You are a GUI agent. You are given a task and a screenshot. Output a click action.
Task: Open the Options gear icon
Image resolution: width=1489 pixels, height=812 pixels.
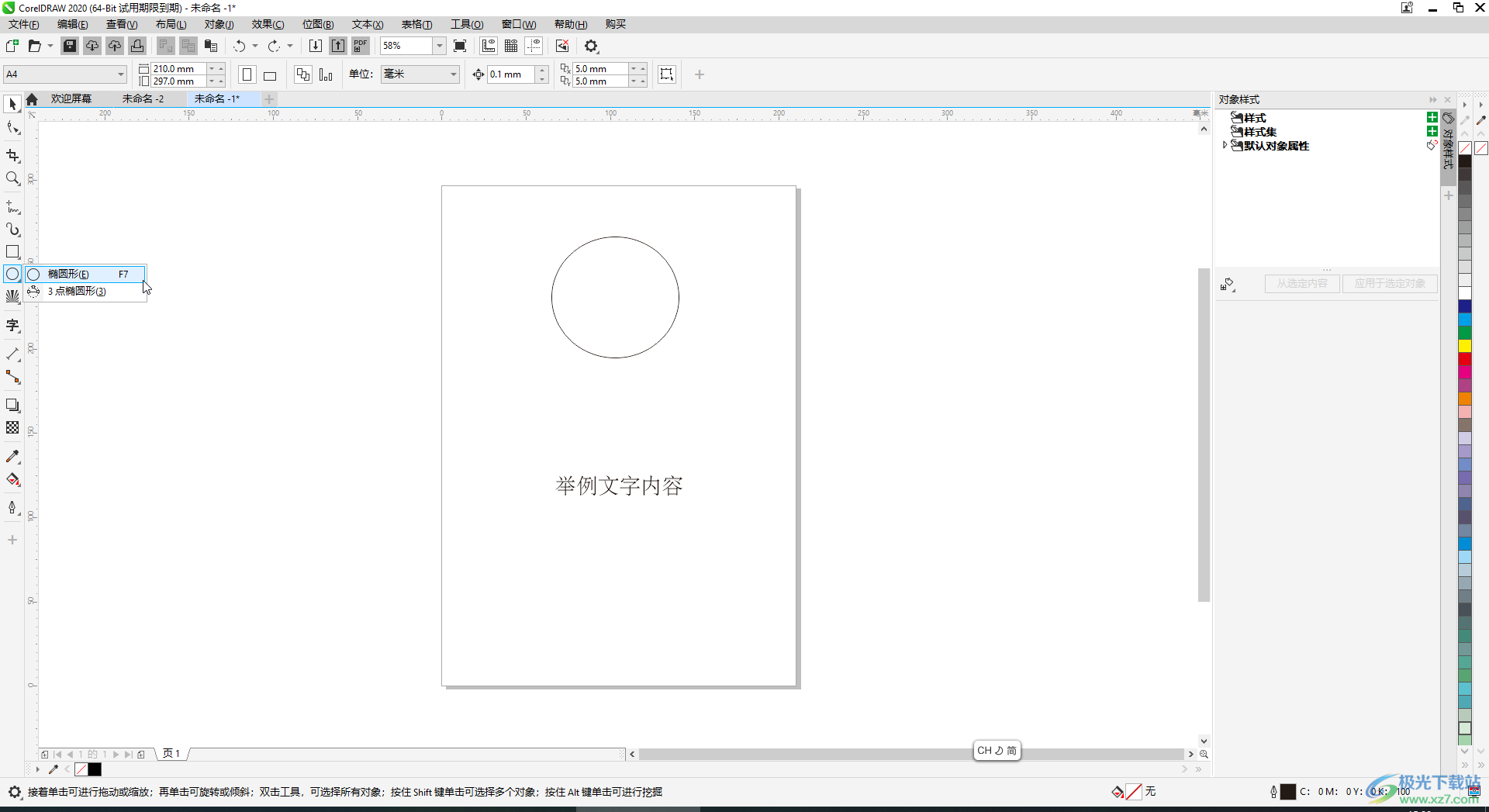tap(592, 46)
